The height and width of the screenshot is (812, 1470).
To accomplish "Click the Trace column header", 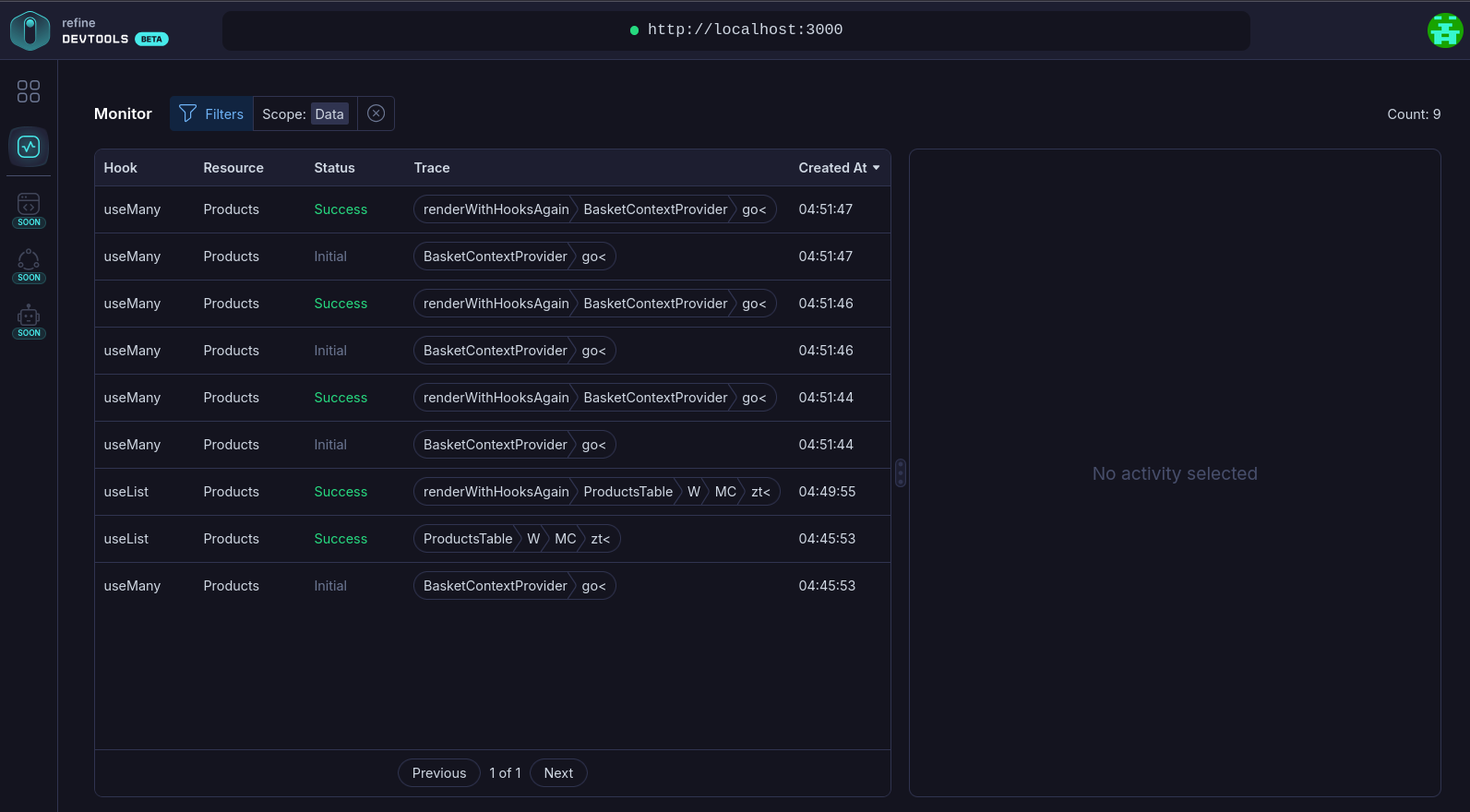I will tap(432, 168).
